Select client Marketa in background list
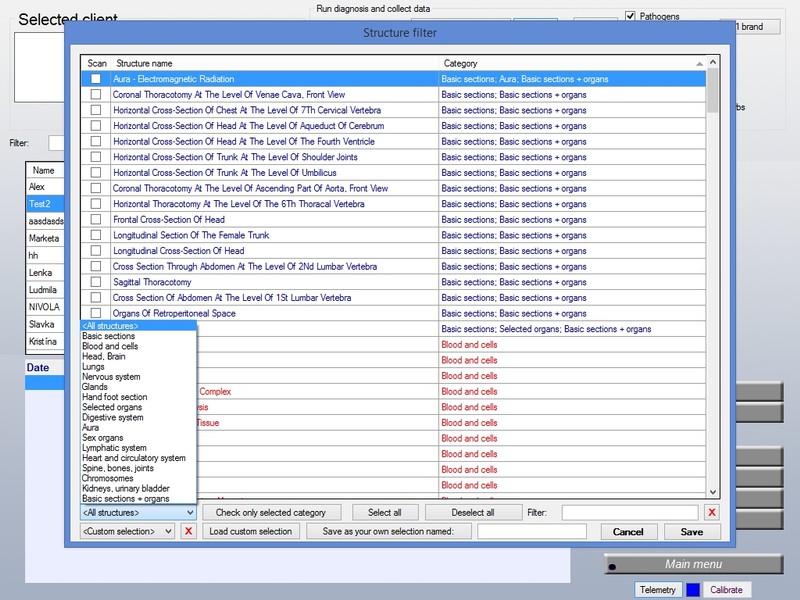This screenshot has height=600, width=800. tap(44, 238)
